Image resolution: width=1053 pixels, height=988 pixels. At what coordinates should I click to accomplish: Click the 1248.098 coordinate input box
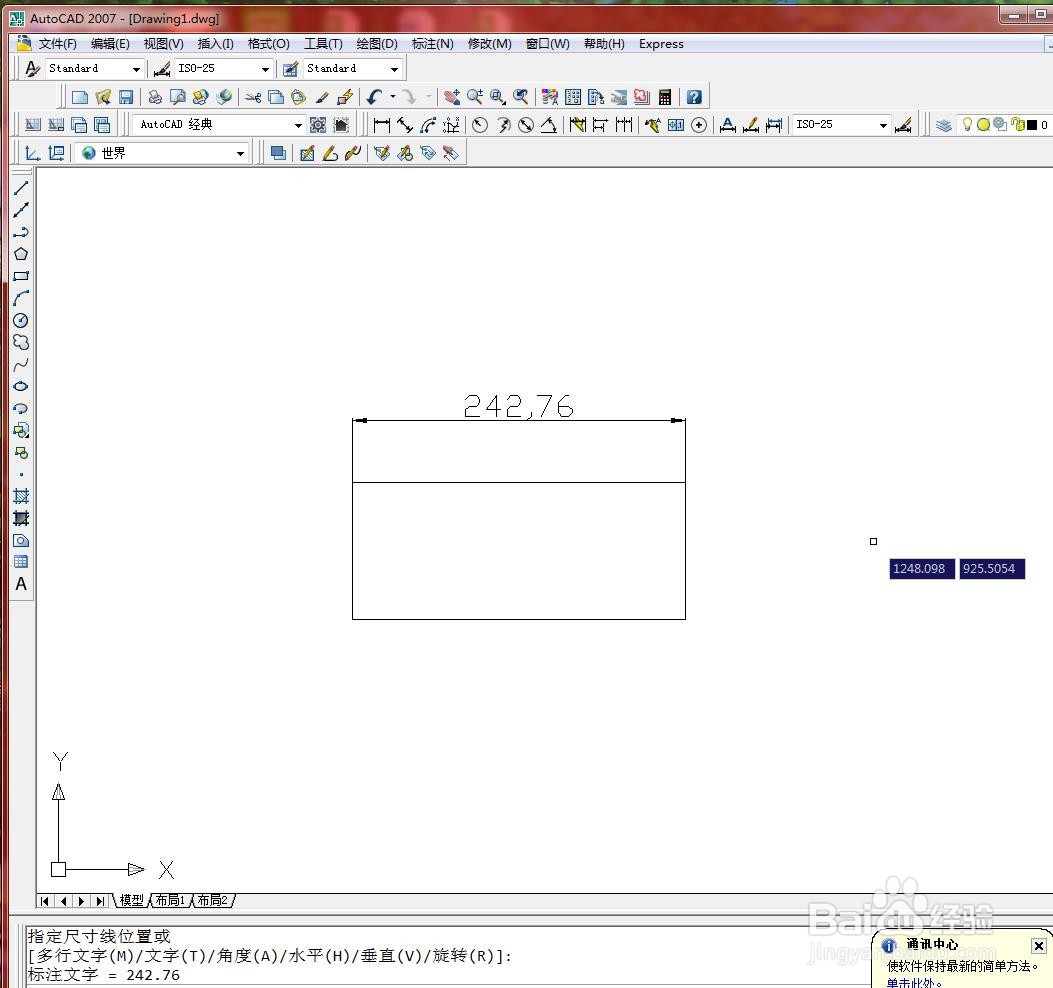point(921,568)
